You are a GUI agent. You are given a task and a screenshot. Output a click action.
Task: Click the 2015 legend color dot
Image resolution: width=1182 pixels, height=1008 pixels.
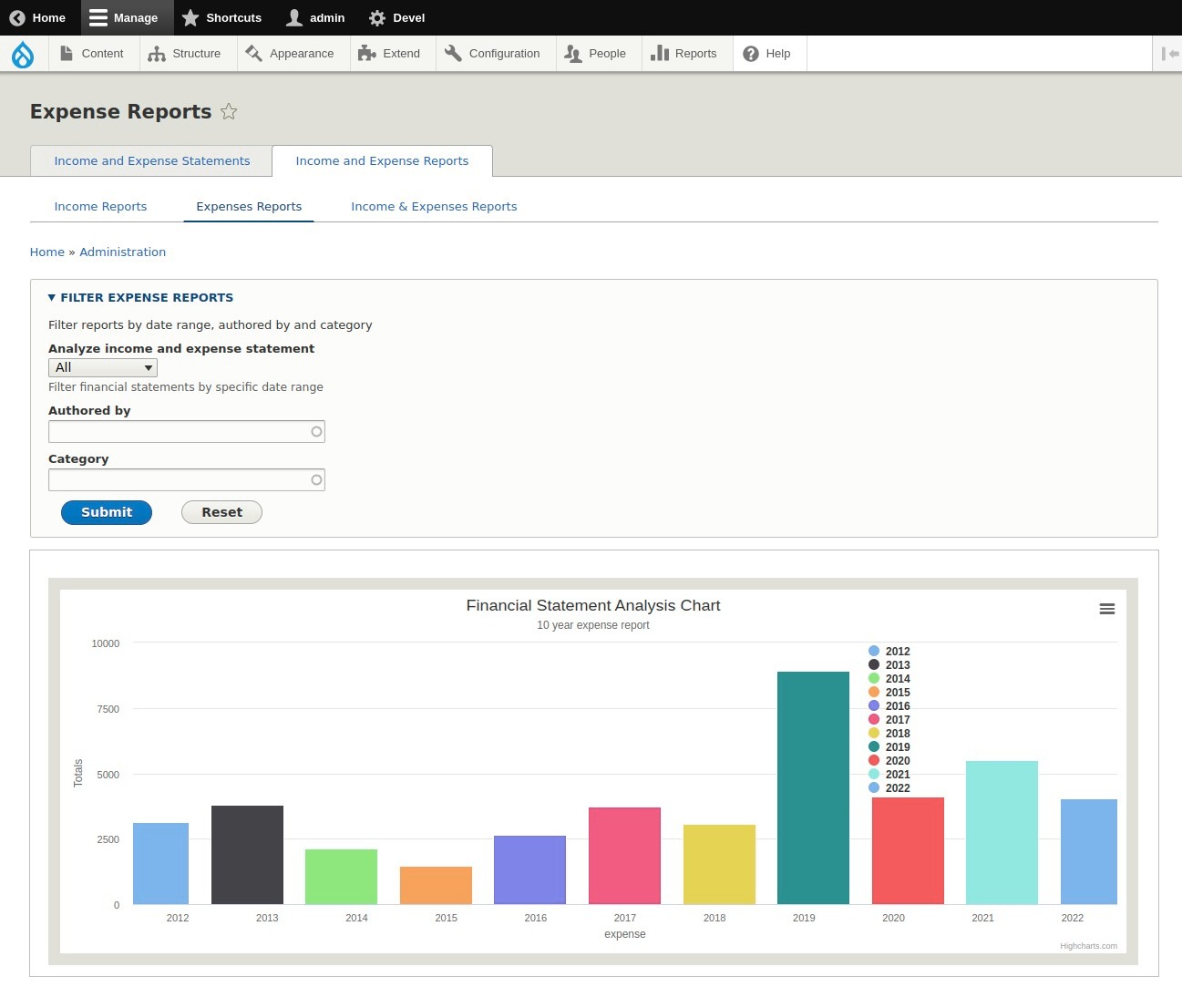[875, 693]
